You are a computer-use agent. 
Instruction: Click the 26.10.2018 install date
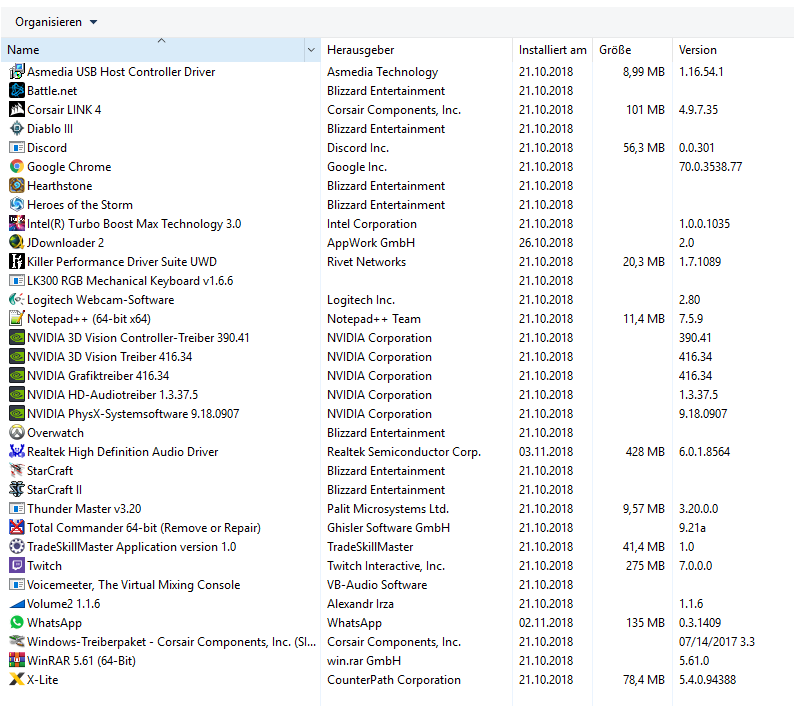[x=546, y=243]
